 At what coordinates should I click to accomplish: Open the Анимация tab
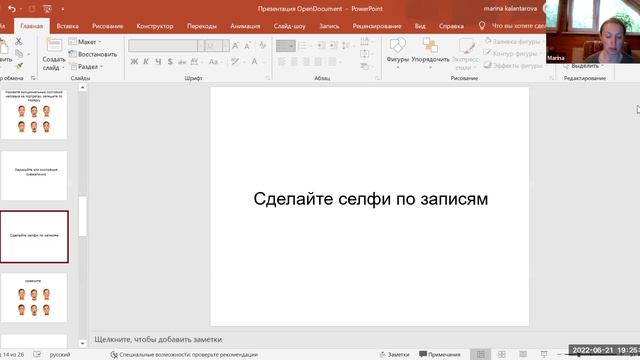[245, 26]
